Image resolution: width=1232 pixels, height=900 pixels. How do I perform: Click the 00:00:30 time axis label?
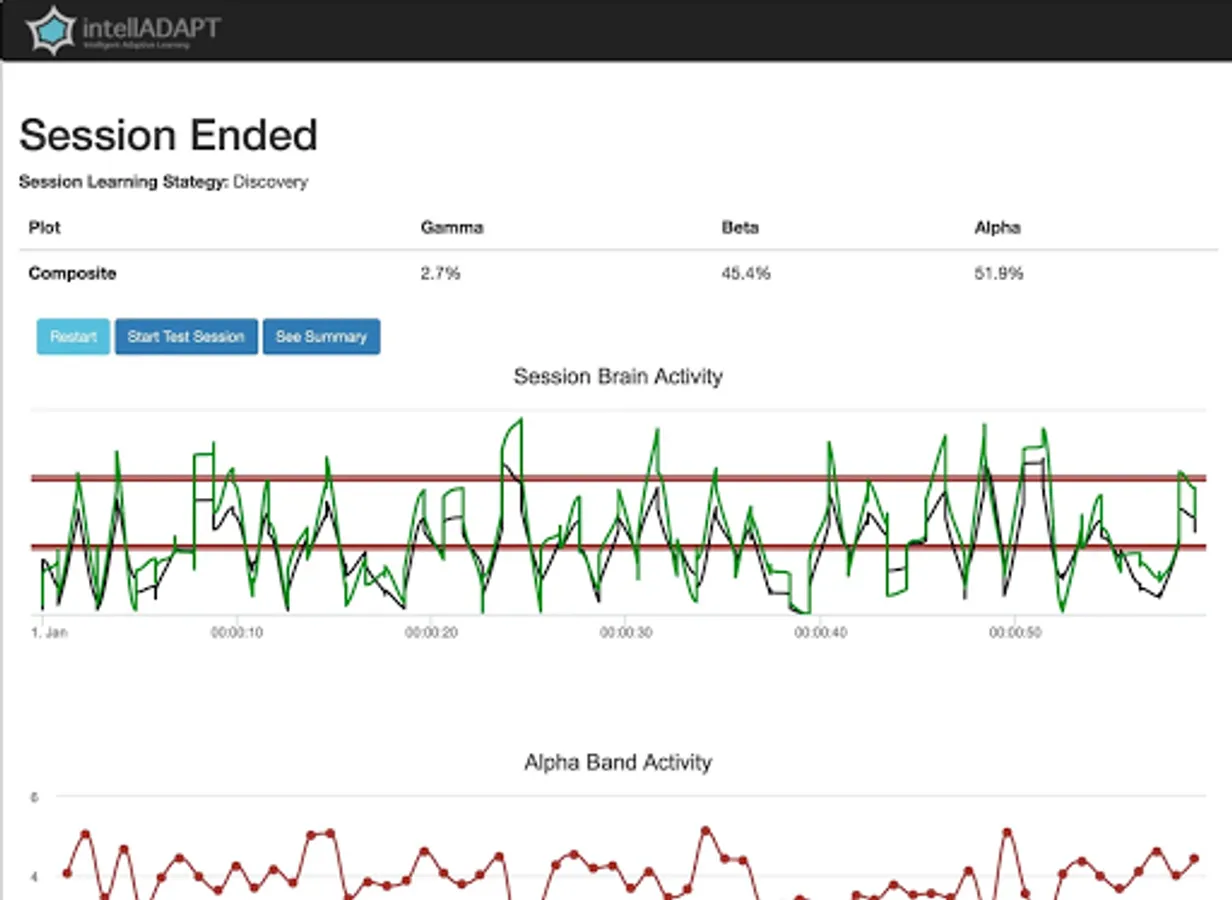(x=626, y=632)
